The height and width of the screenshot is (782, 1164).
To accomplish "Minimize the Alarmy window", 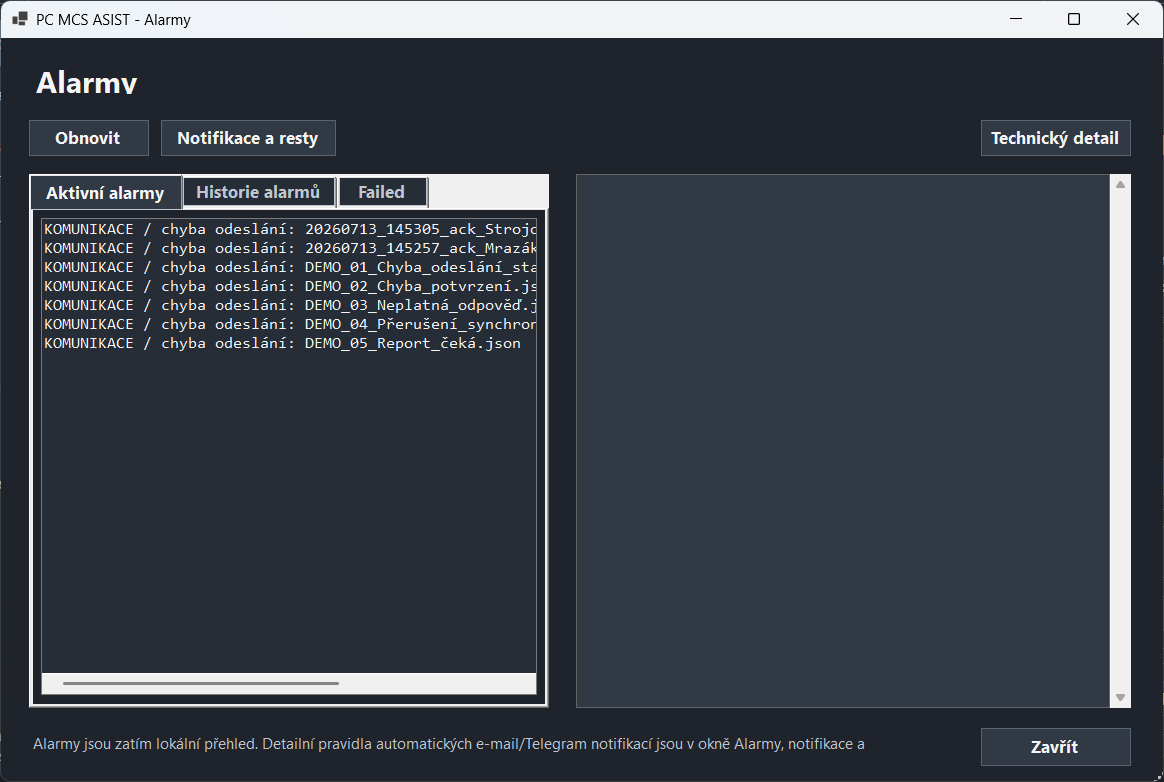I will (x=1016, y=19).
